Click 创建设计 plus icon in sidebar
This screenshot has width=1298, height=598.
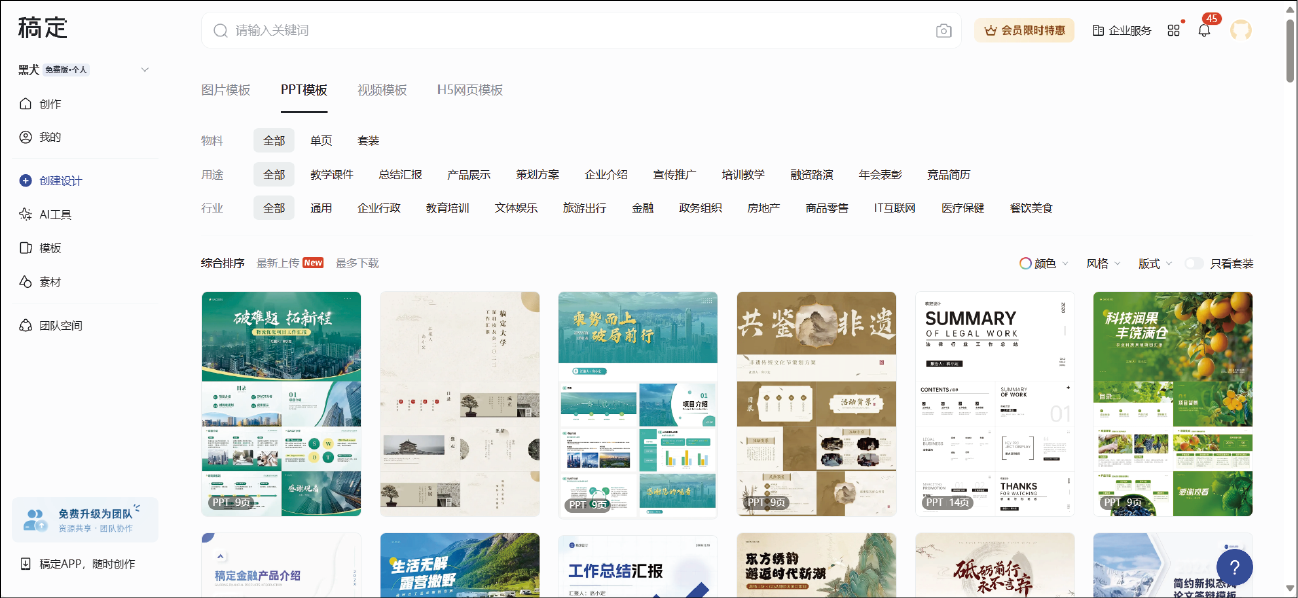click(x=26, y=181)
